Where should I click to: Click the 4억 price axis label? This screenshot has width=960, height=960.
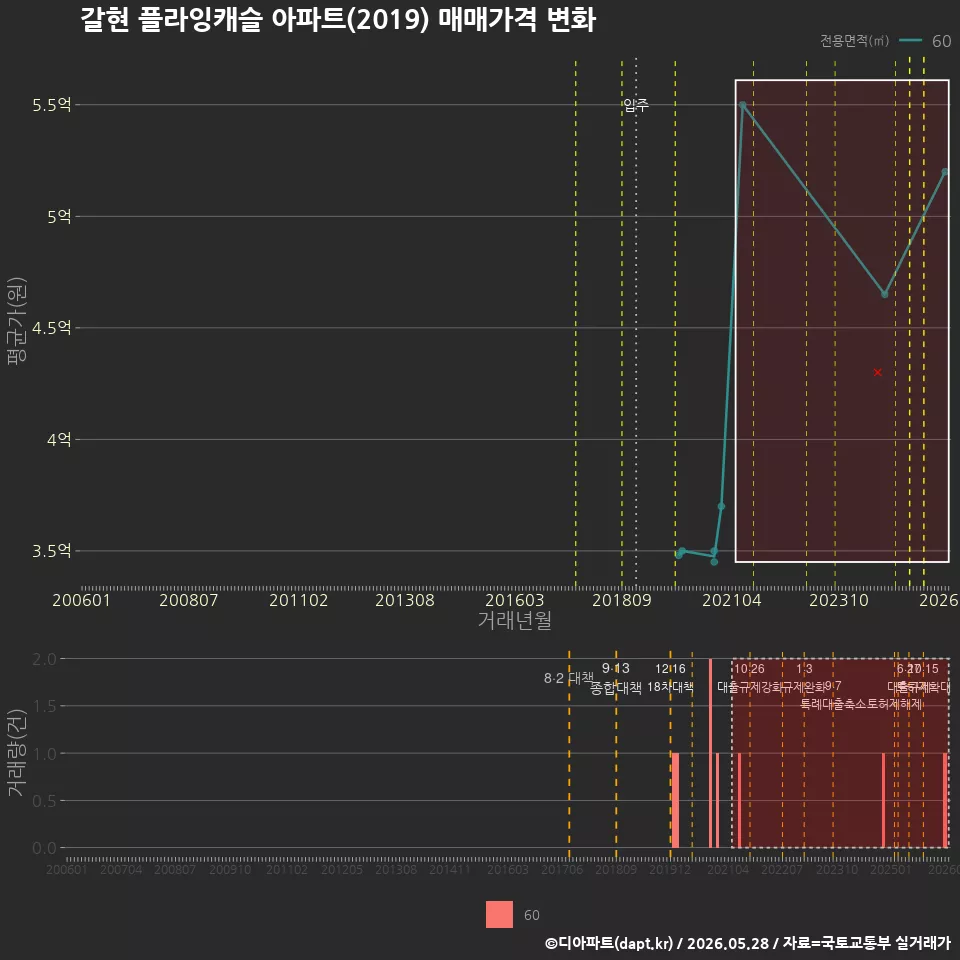(59, 439)
